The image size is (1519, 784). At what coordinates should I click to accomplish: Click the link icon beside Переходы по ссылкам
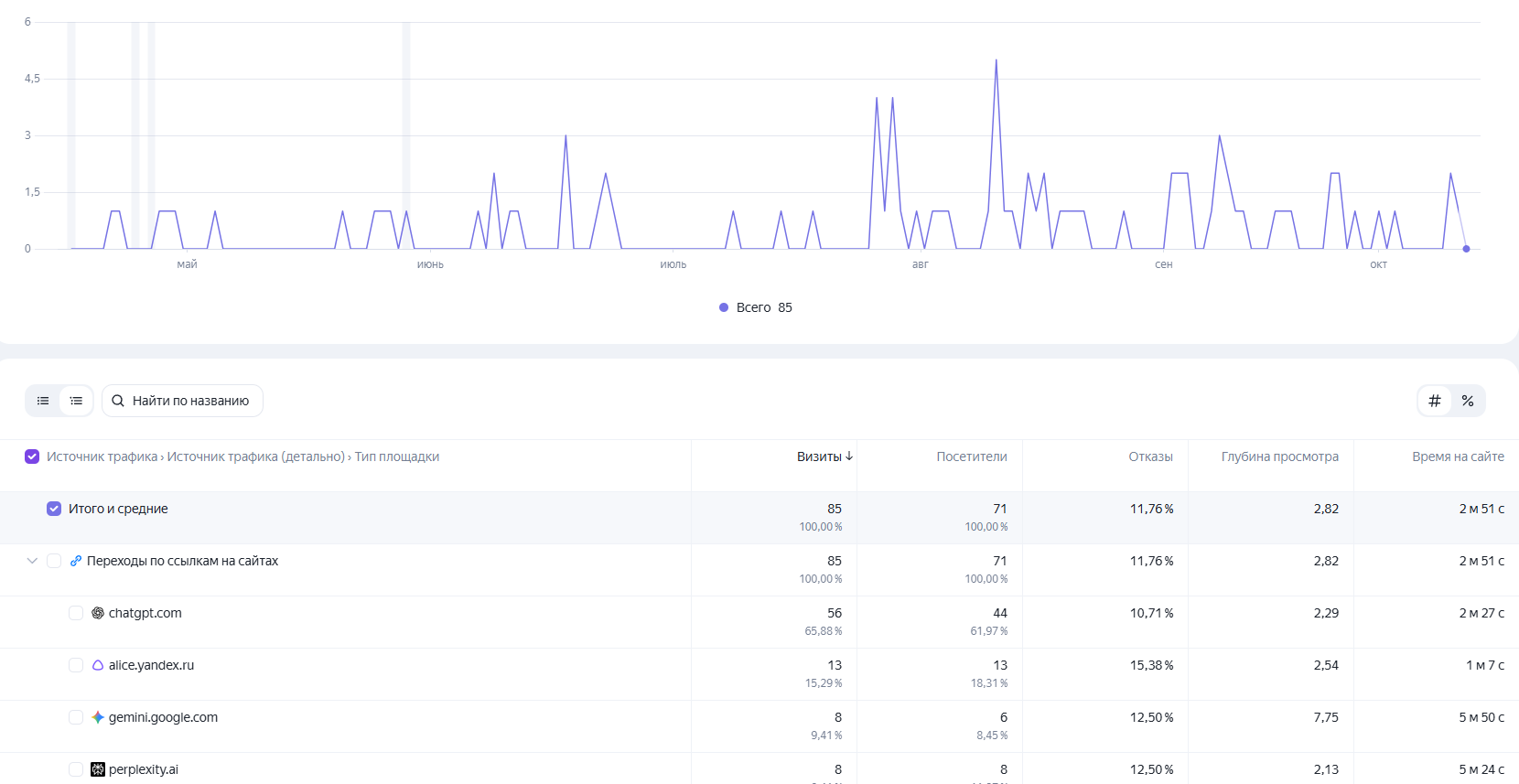coord(76,561)
